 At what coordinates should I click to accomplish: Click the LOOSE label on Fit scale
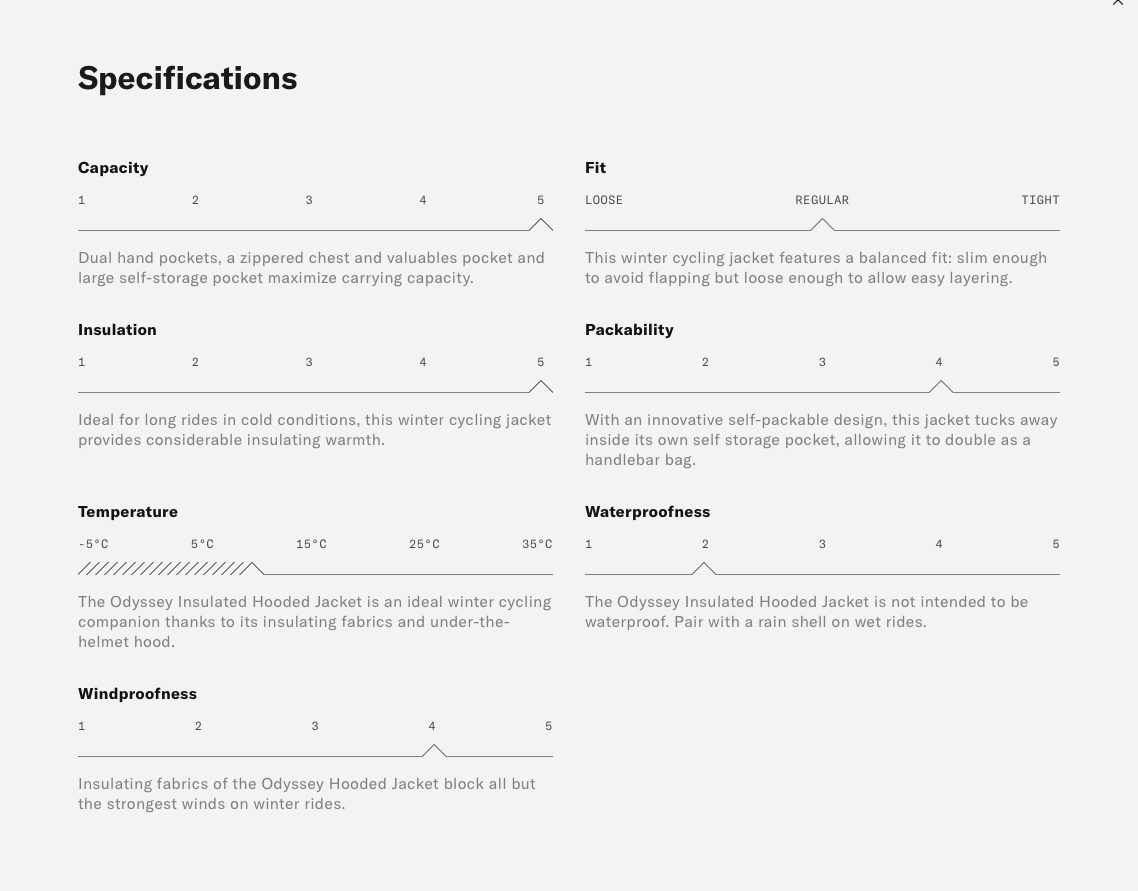pos(604,200)
